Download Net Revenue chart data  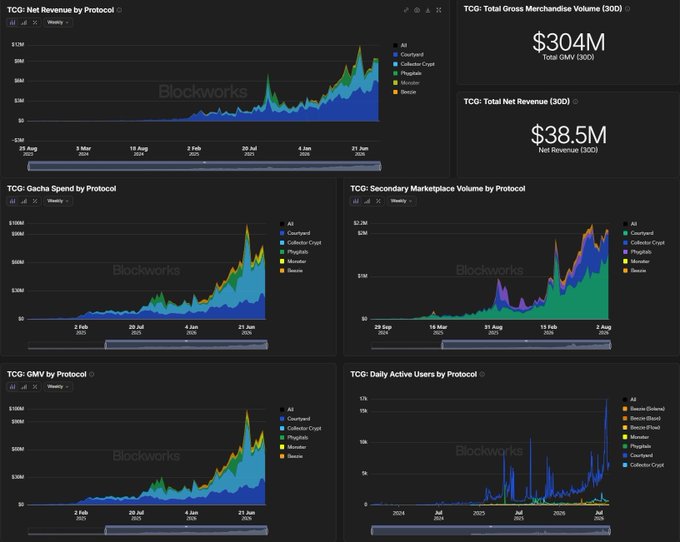pyautogui.click(x=428, y=10)
